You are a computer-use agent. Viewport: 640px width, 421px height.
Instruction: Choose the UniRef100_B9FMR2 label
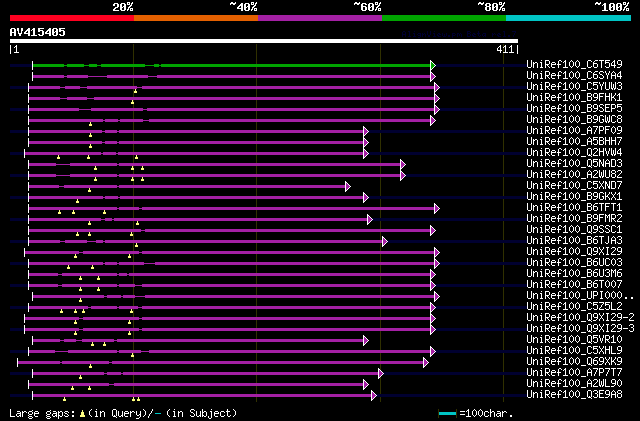(574, 219)
